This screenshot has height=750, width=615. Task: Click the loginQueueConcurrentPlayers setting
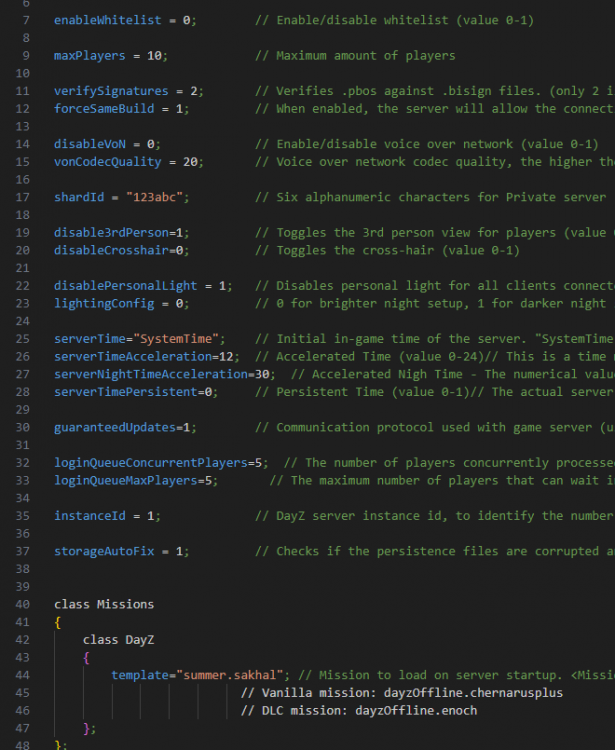coord(151,463)
